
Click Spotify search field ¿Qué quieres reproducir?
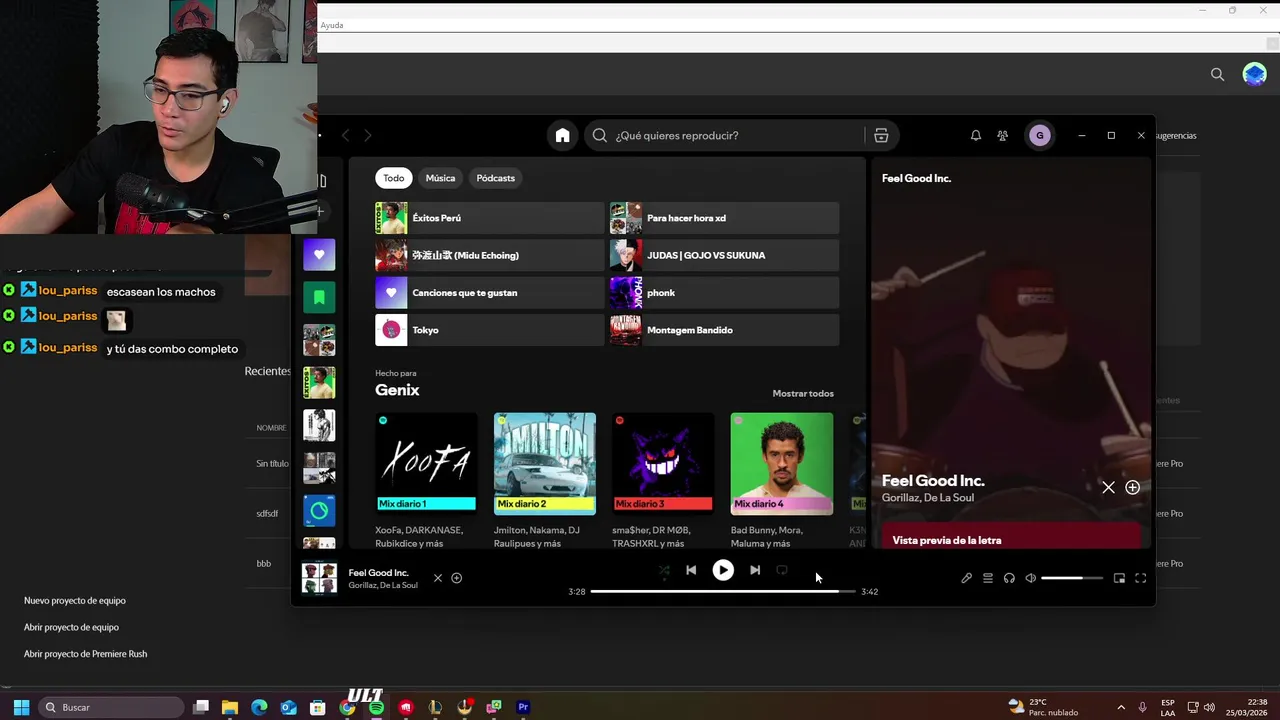[735, 135]
